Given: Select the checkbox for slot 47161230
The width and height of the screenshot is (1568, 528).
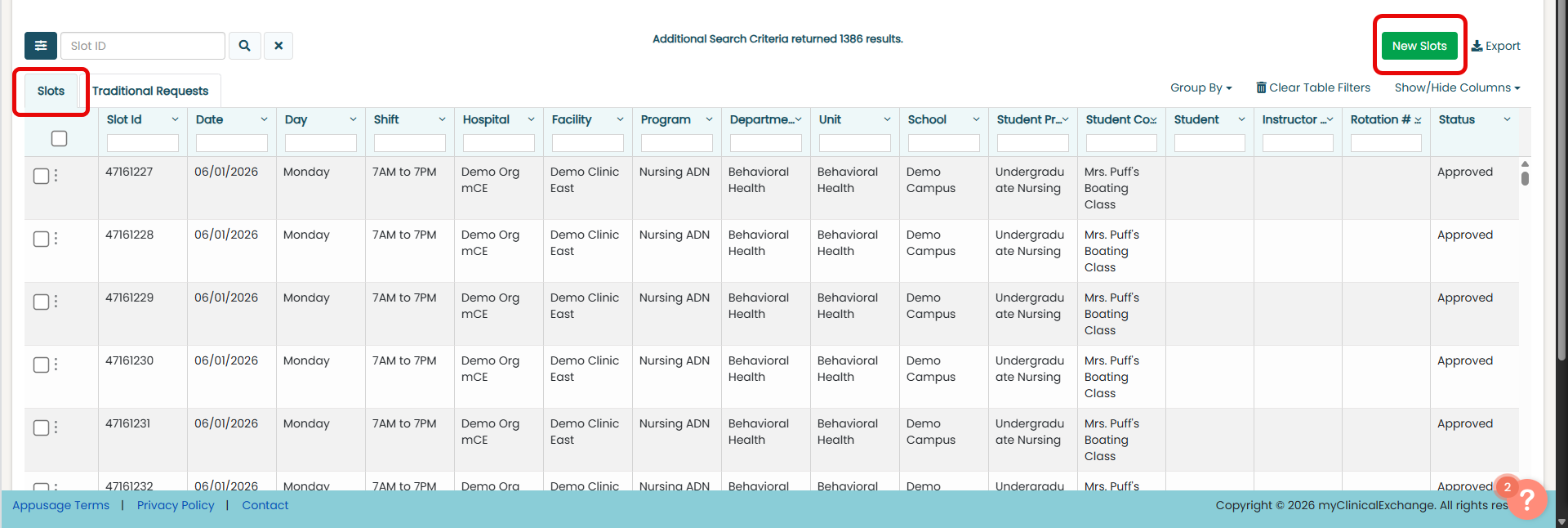Looking at the screenshot, I should (x=41, y=365).
